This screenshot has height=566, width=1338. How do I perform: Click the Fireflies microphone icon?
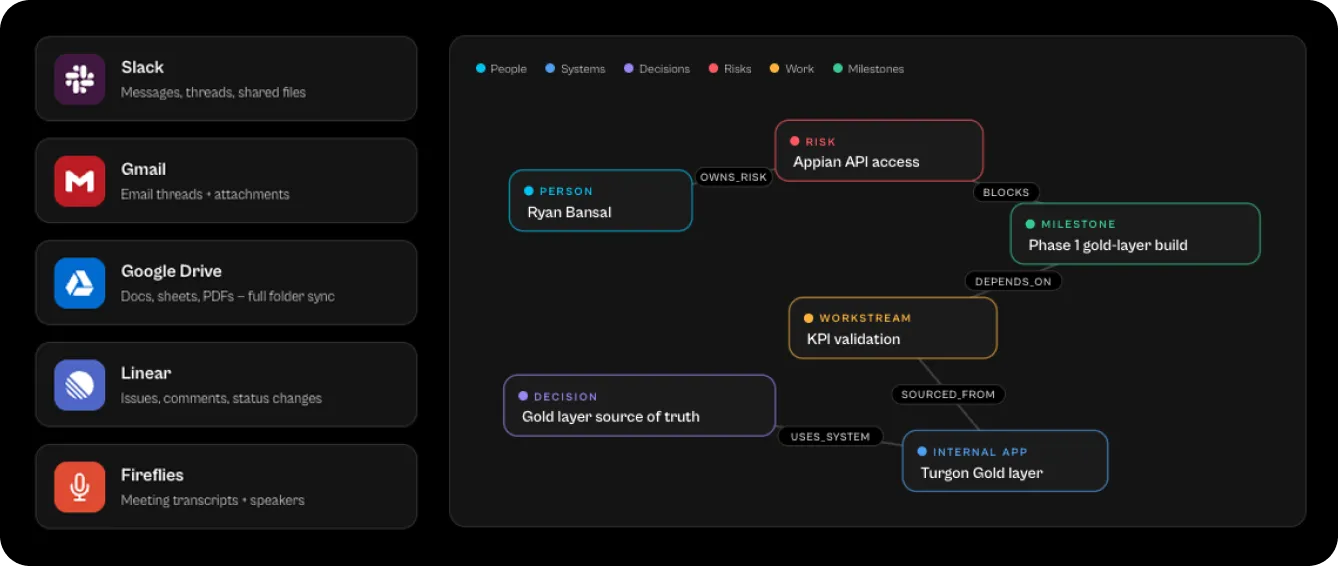80,487
